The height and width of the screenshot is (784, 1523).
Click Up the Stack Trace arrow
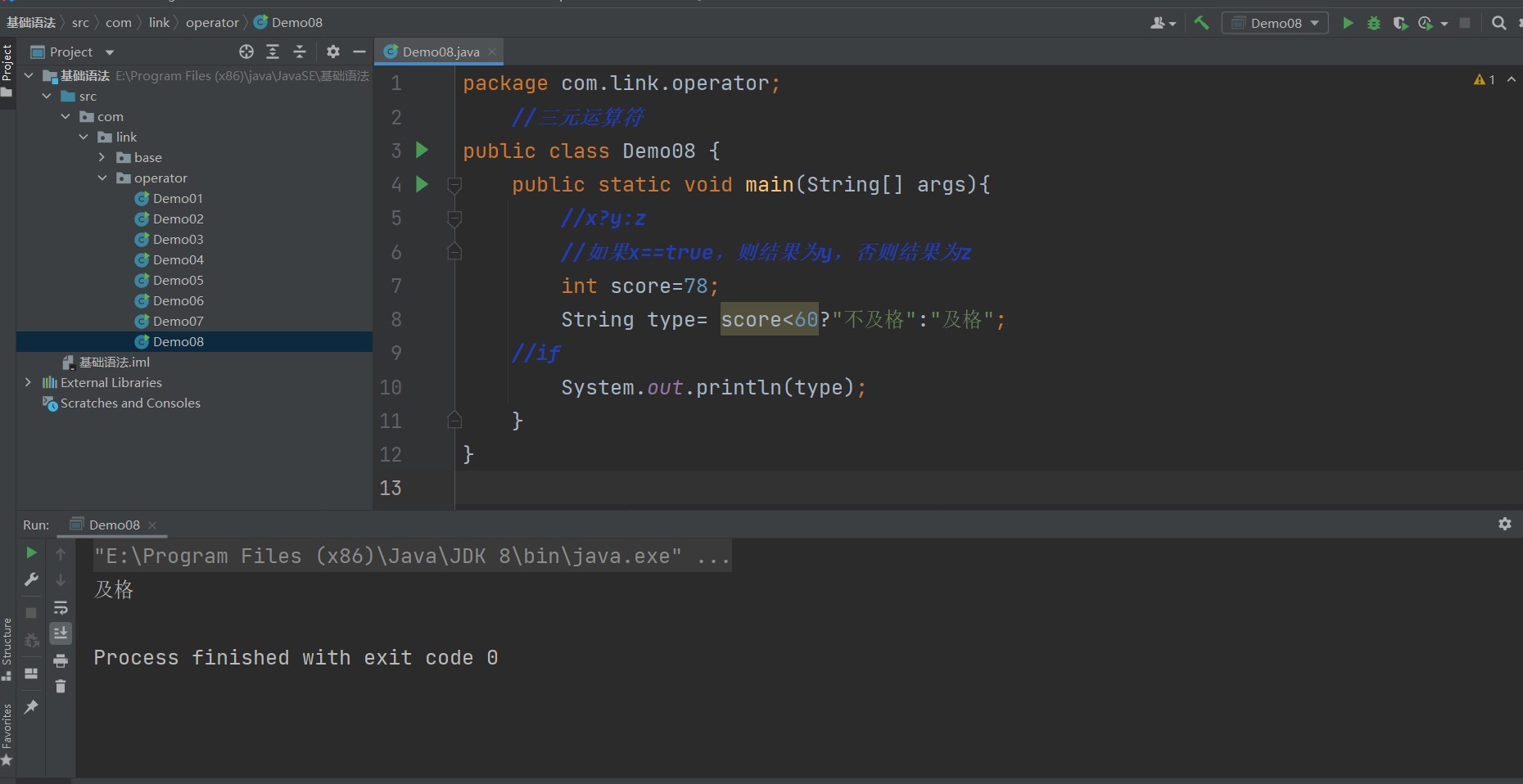click(x=61, y=554)
